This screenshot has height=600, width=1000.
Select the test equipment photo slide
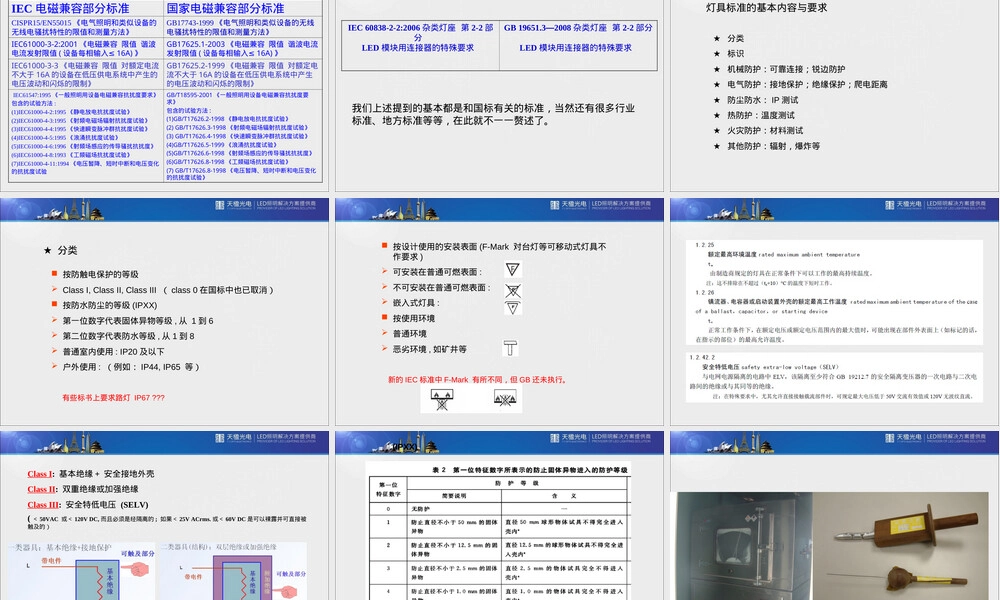[x=834, y=515]
